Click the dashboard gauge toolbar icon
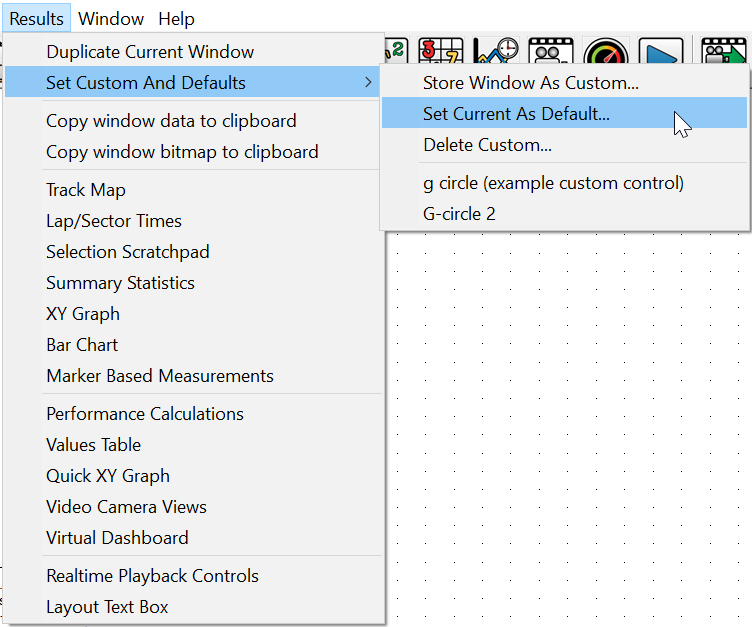 point(605,52)
